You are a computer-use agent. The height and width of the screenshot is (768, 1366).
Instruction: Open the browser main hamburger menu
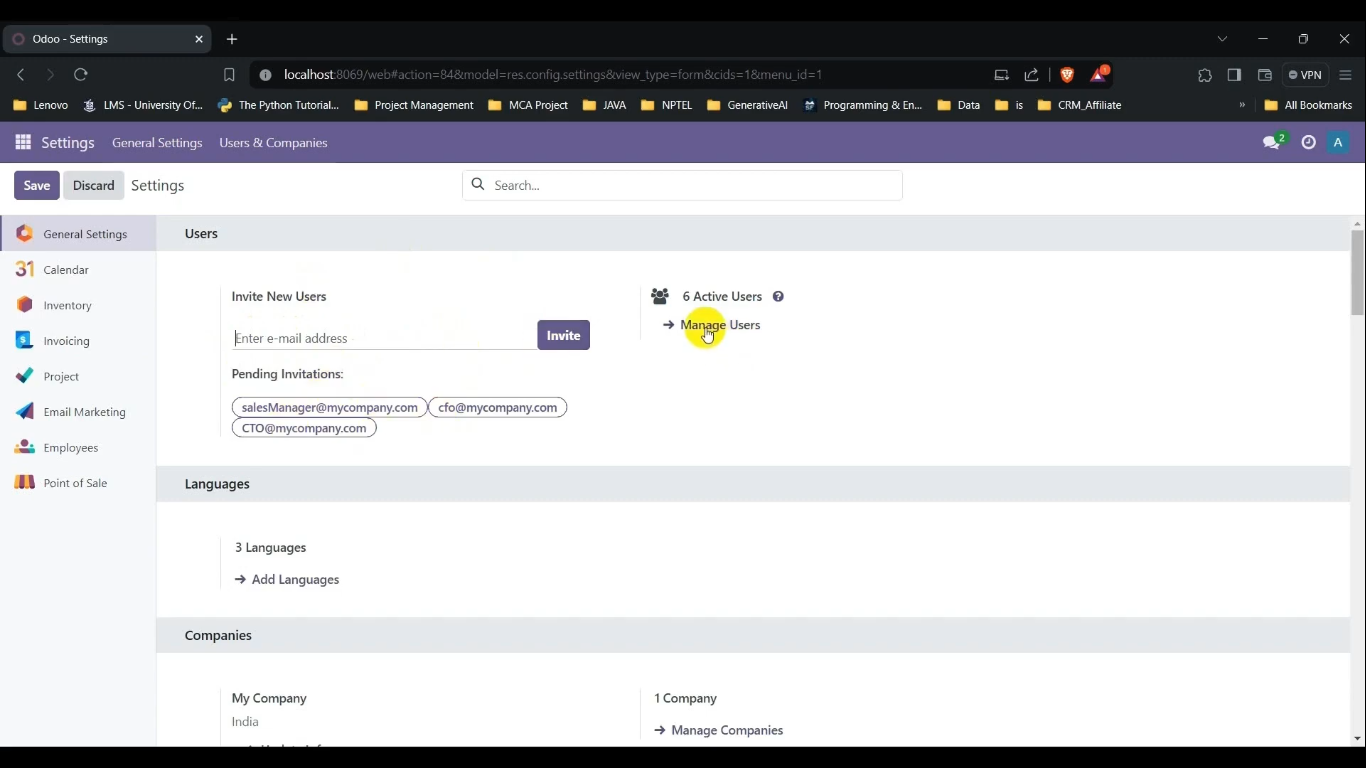[1345, 75]
